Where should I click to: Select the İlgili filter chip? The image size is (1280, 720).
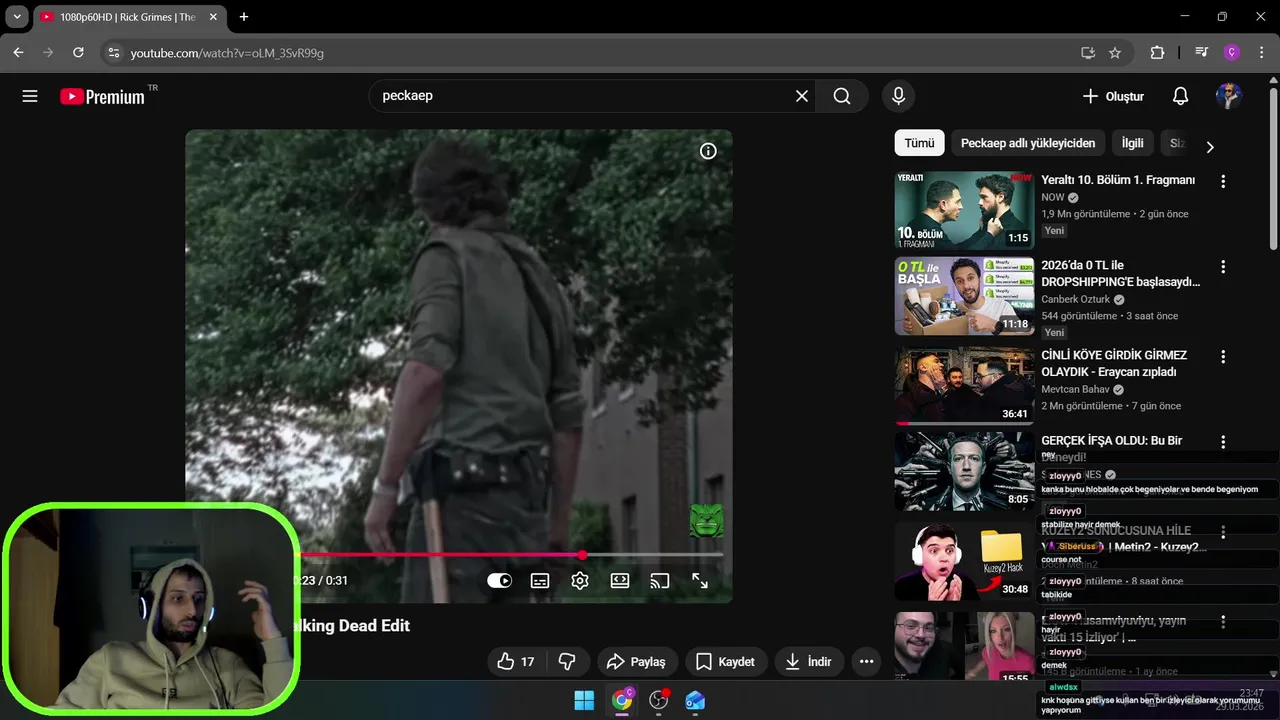point(1132,143)
